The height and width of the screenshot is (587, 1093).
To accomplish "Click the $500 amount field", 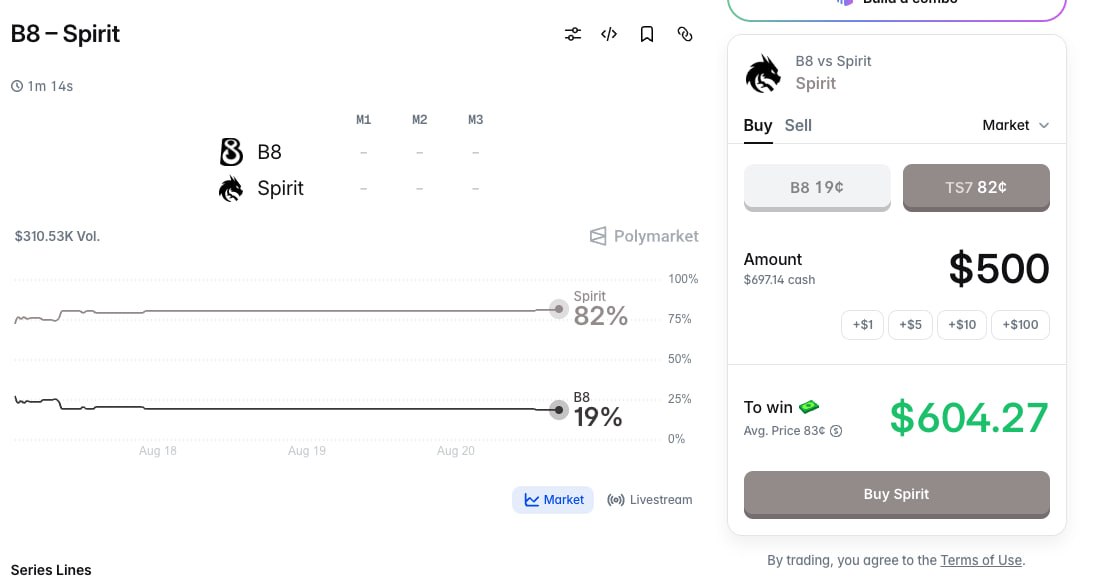I will (998, 268).
